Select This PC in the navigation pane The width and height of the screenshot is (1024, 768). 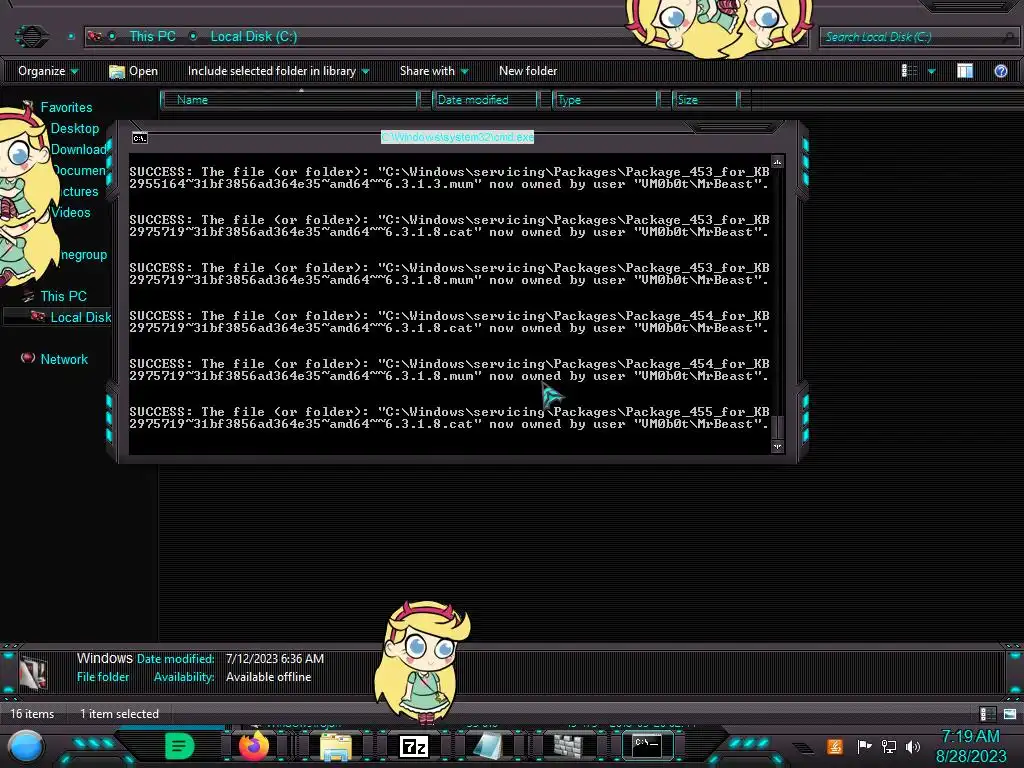[x=63, y=296]
